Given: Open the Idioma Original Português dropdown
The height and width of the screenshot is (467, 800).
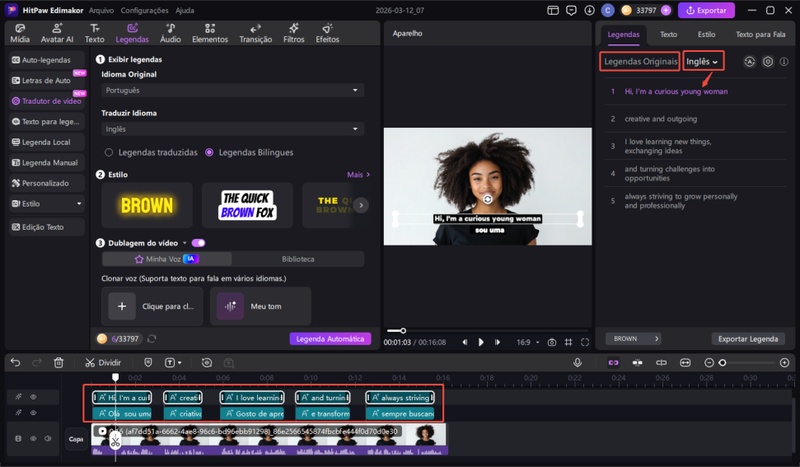Looking at the screenshot, I should click(x=232, y=90).
